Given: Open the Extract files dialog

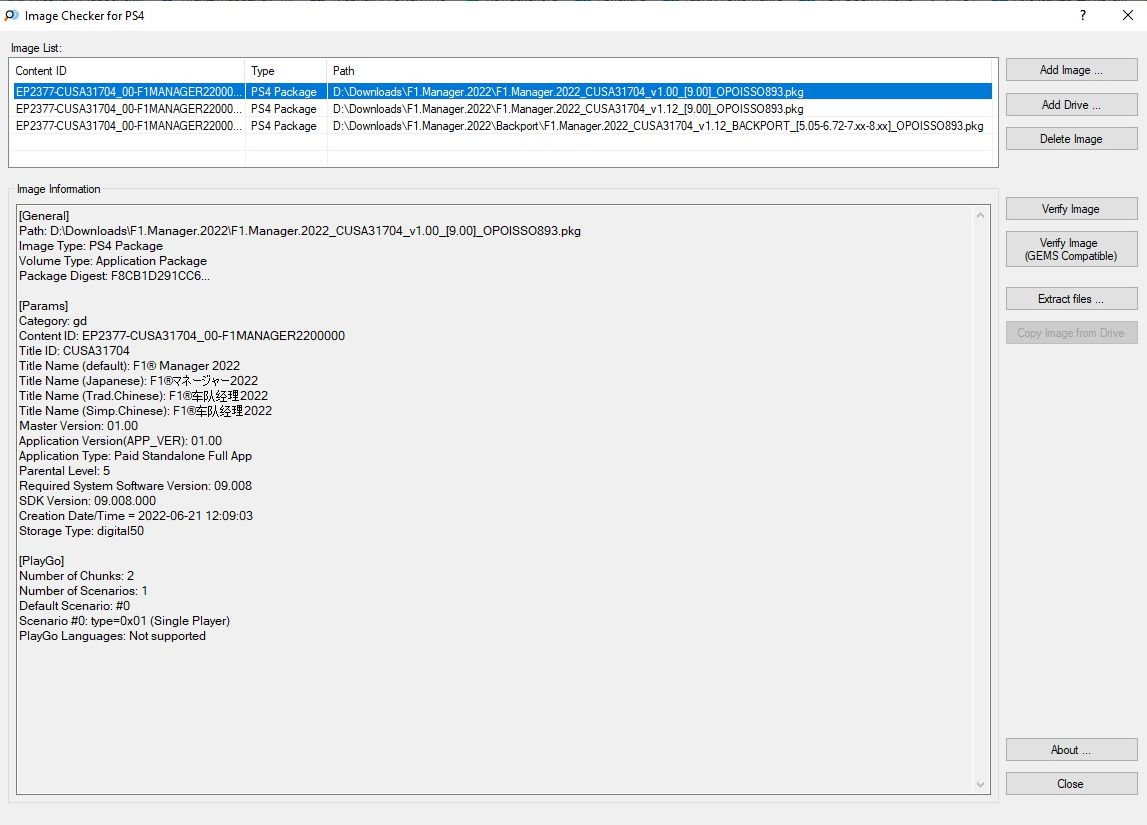Looking at the screenshot, I should [1071, 298].
